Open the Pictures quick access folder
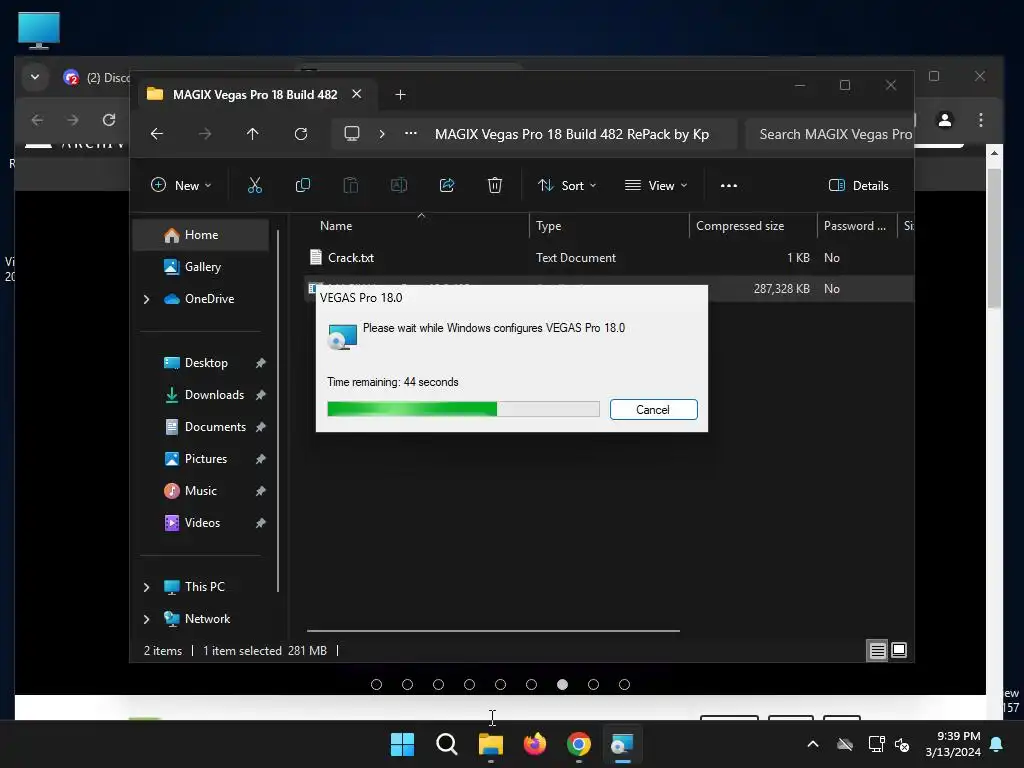This screenshot has width=1024, height=768. tap(206, 458)
